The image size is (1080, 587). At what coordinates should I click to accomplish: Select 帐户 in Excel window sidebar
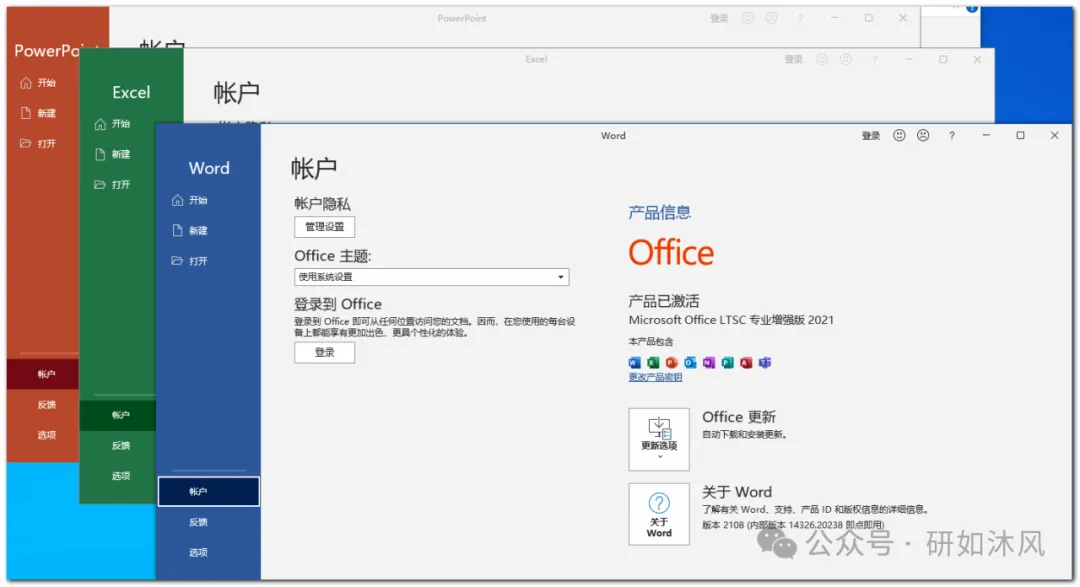coord(118,415)
